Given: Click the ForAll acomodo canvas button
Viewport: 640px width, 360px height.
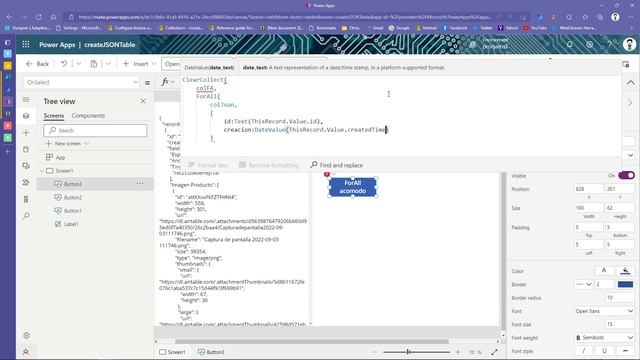Looking at the screenshot, I should pyautogui.click(x=352, y=187).
